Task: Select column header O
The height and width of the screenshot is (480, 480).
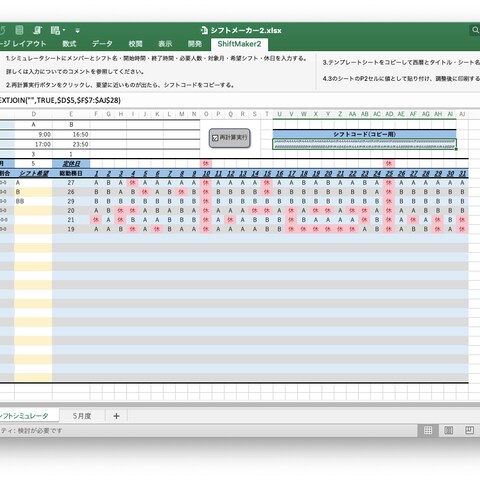Action: click(206, 114)
